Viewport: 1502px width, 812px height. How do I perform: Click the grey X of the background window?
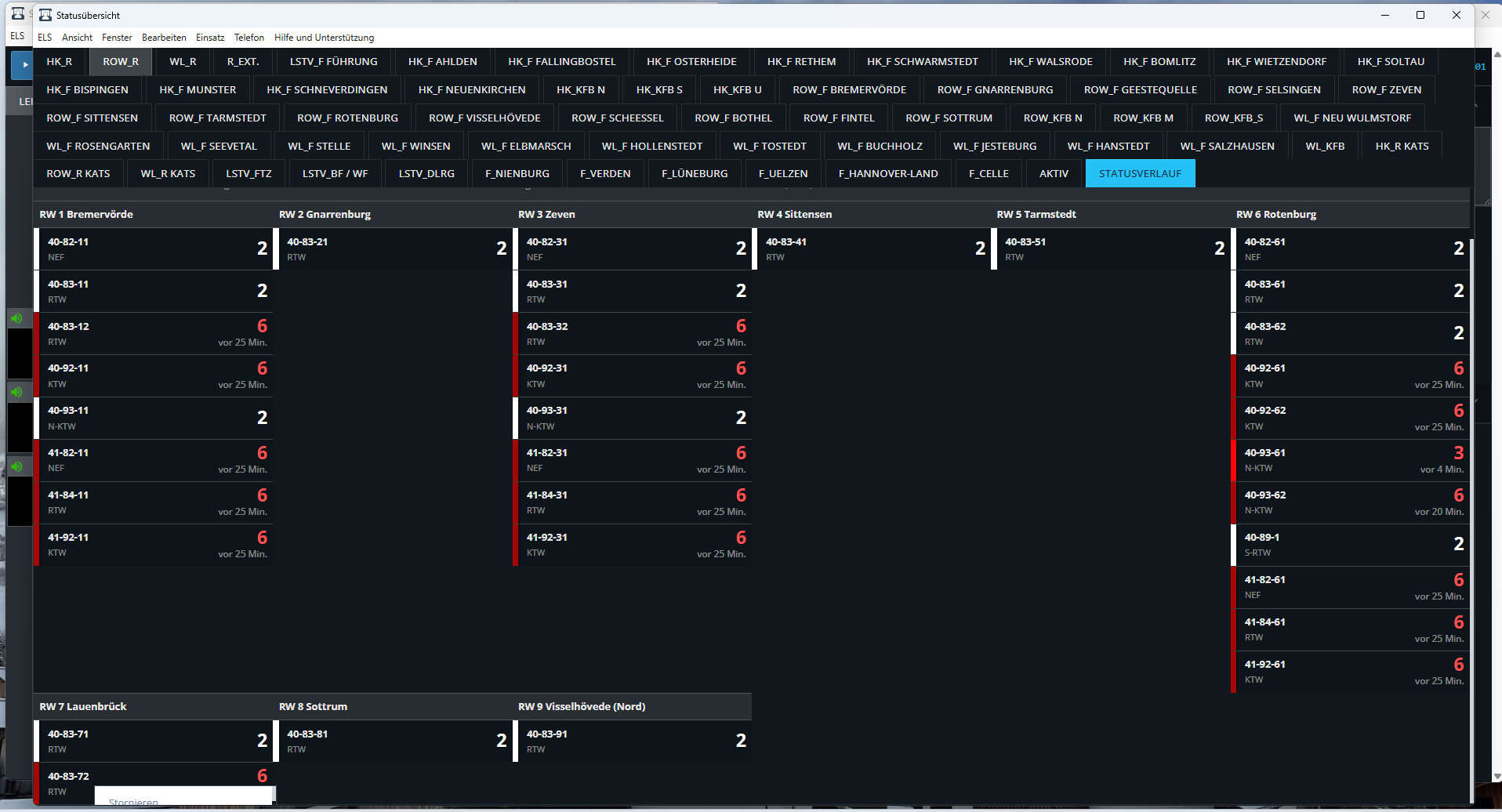pos(1485,15)
